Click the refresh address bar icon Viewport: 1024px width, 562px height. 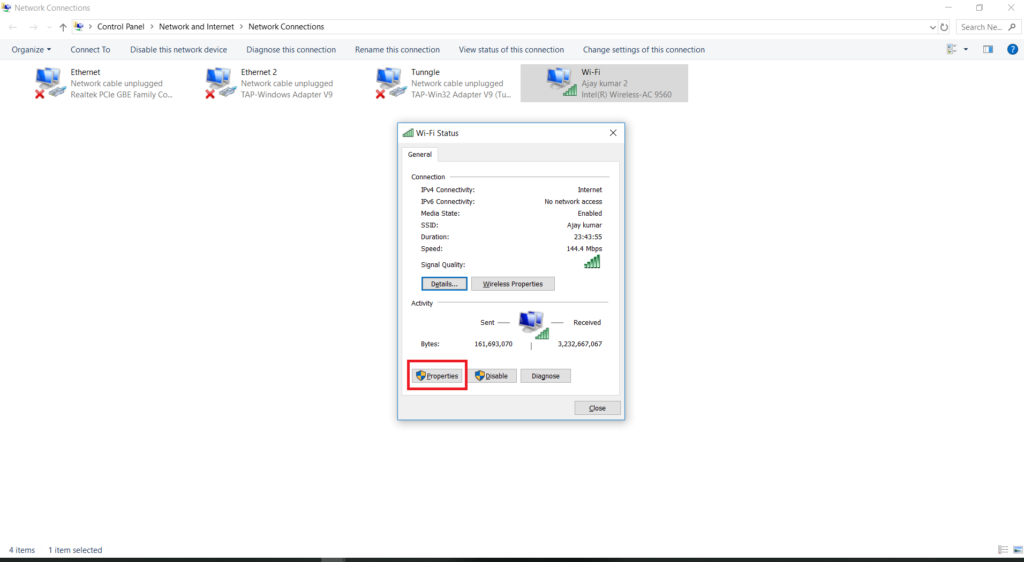[944, 27]
